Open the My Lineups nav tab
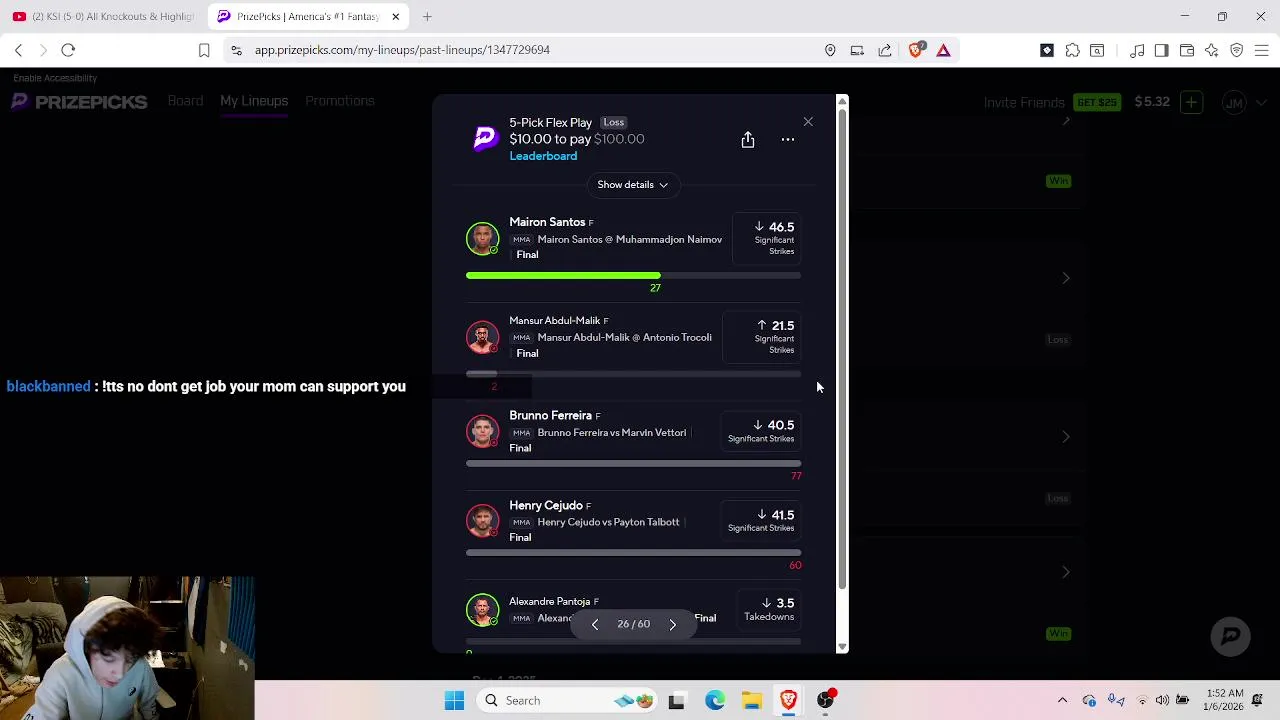Screen dimensions: 1280x720 pyautogui.click(x=254, y=101)
